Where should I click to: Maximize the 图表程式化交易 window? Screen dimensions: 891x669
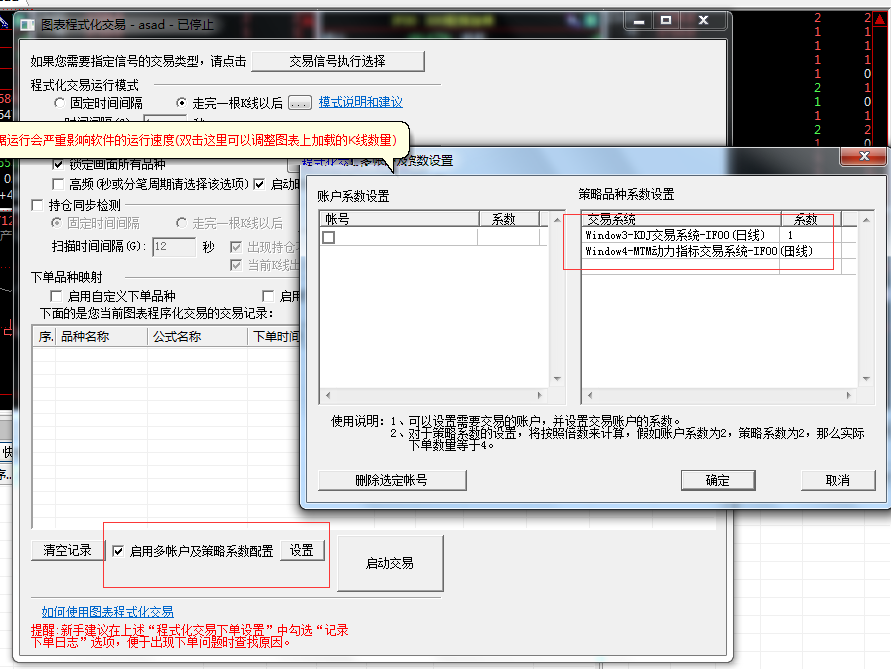666,21
